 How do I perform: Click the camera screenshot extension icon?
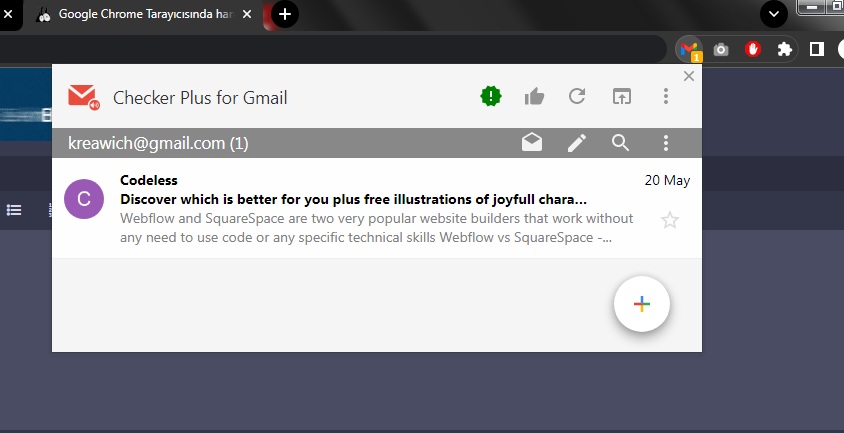[721, 50]
